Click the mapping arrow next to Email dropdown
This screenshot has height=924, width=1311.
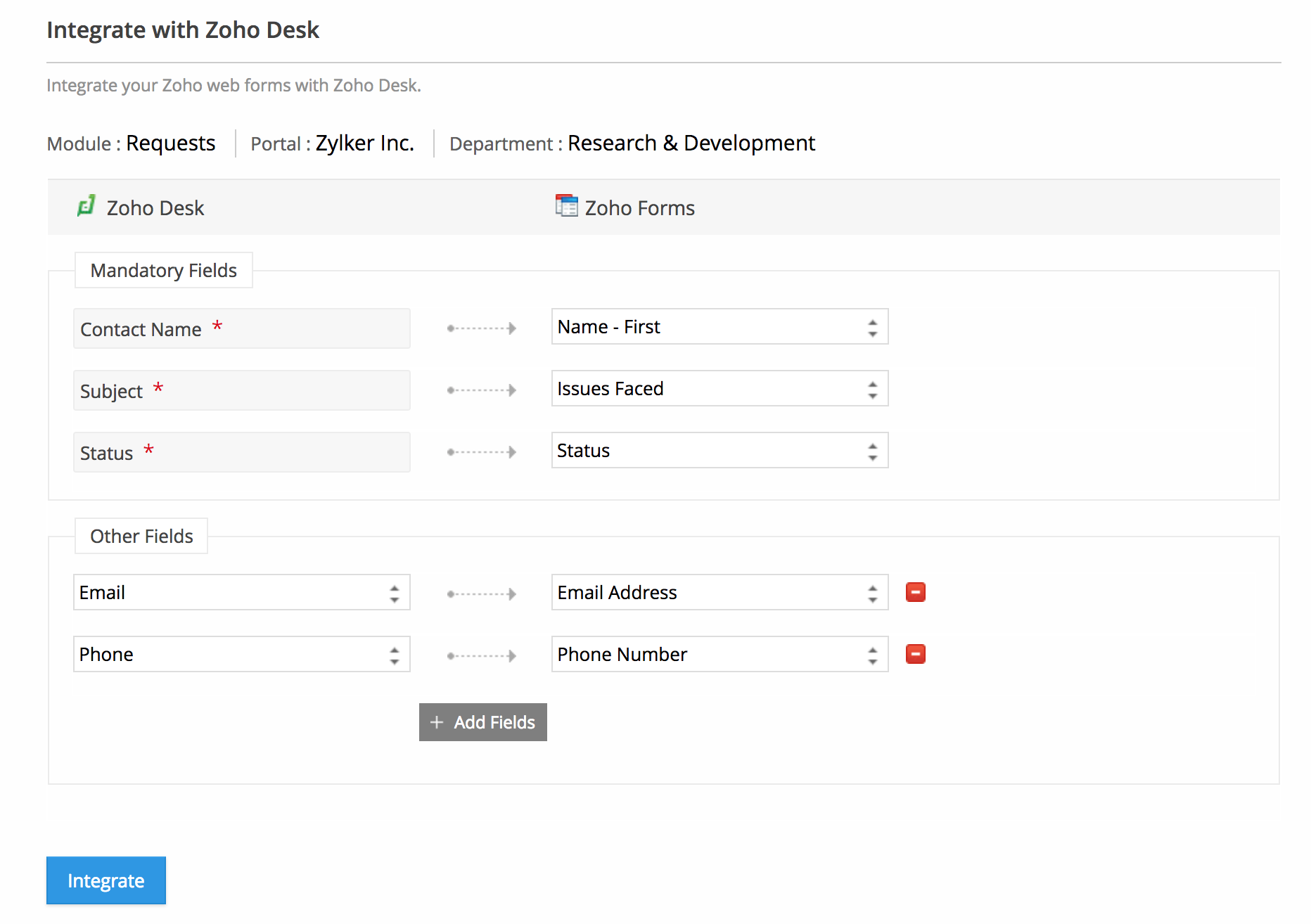click(482, 594)
